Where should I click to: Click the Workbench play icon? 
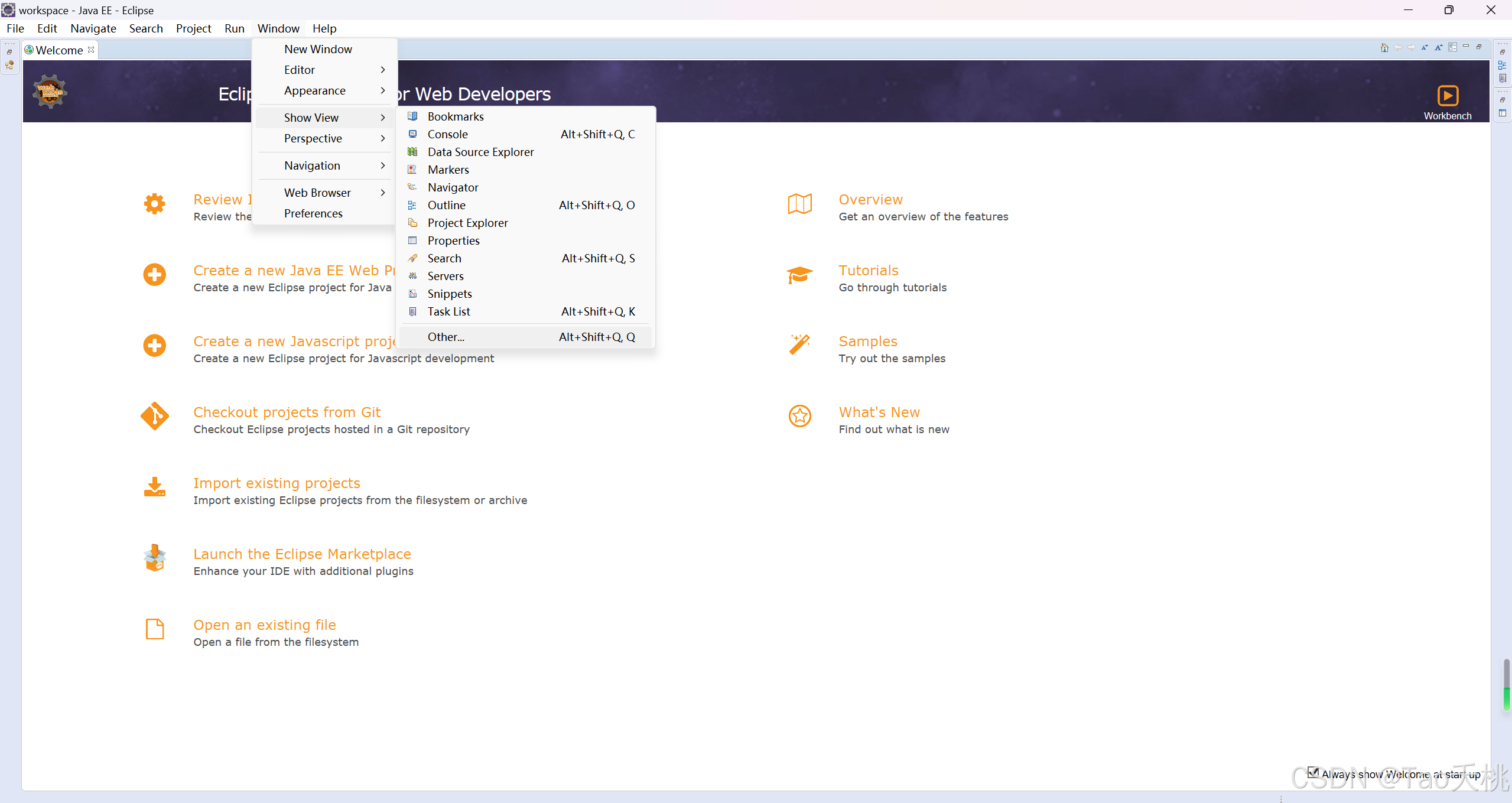point(1447,96)
